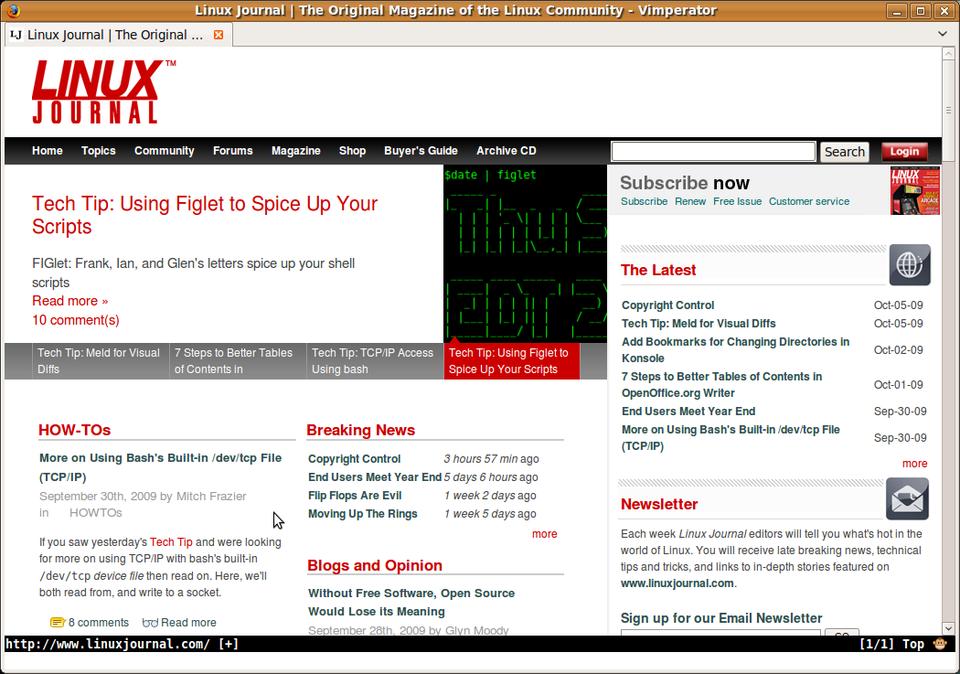Viewport: 960px width, 674px height.
Task: Open Moving Up The Rings story
Action: (362, 514)
